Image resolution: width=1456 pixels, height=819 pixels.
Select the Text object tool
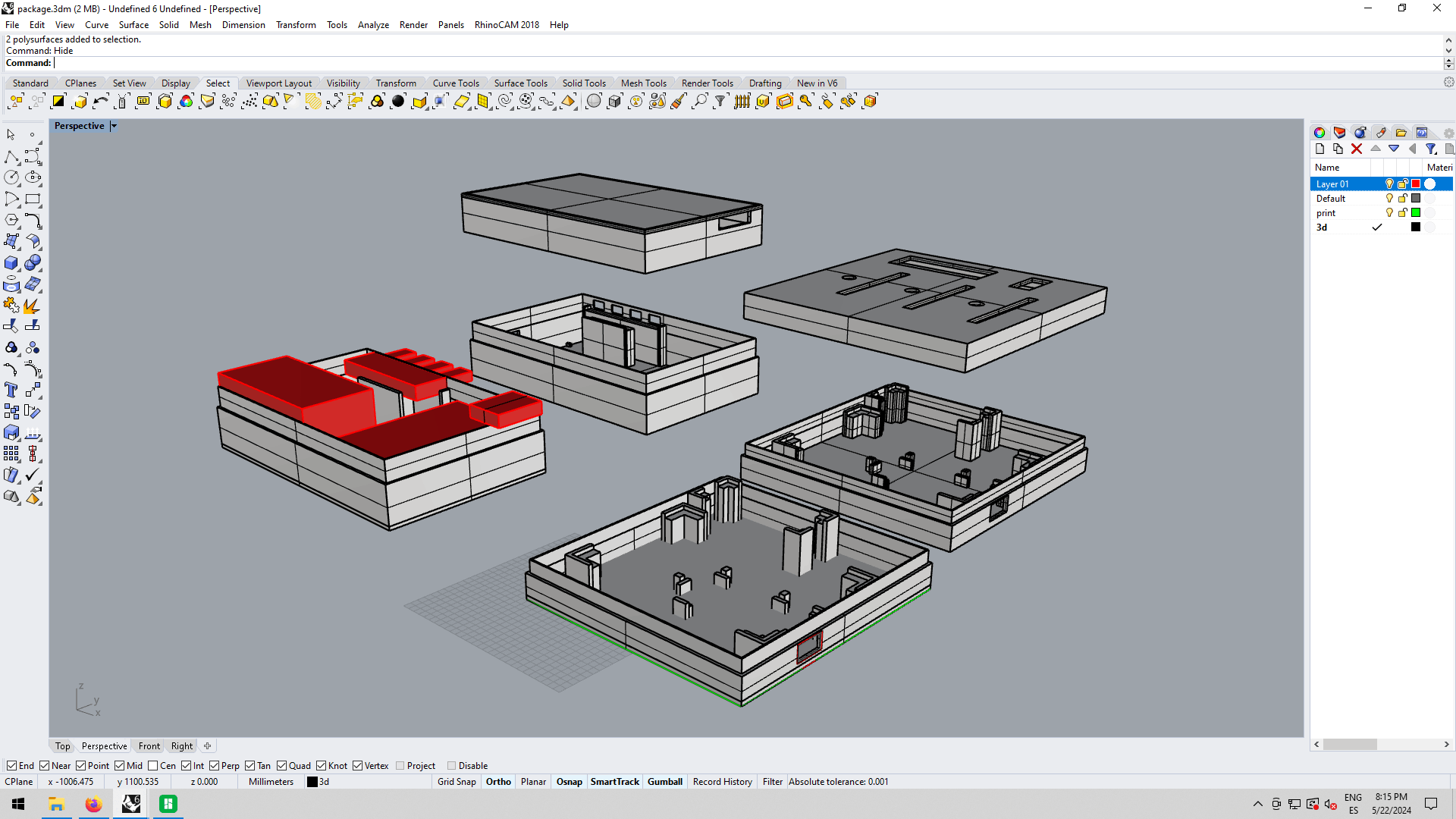11,391
